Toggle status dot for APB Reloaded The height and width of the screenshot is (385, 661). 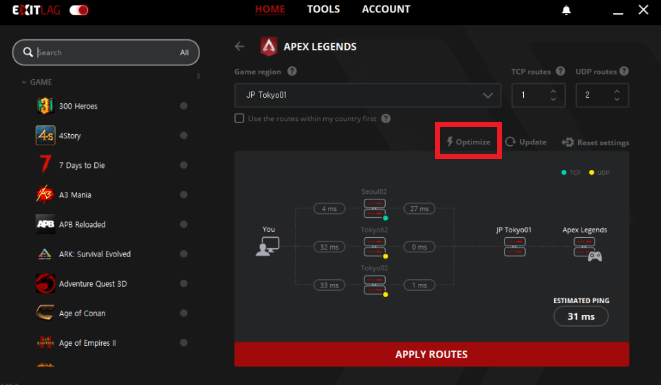[x=183, y=224]
